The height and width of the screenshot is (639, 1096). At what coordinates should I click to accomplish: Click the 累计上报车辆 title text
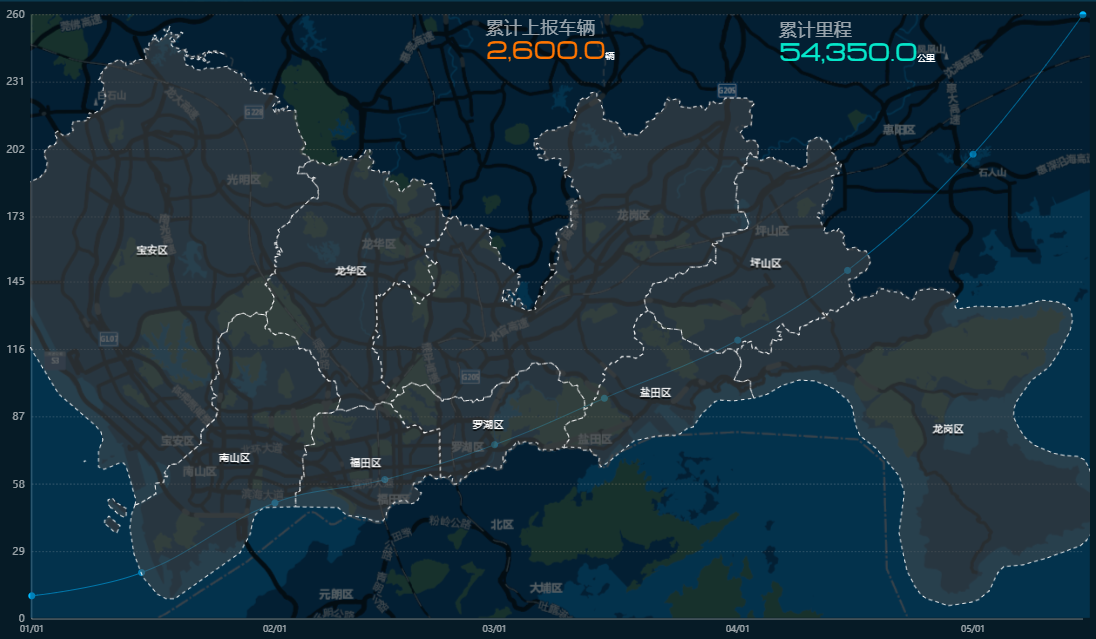[x=540, y=28]
